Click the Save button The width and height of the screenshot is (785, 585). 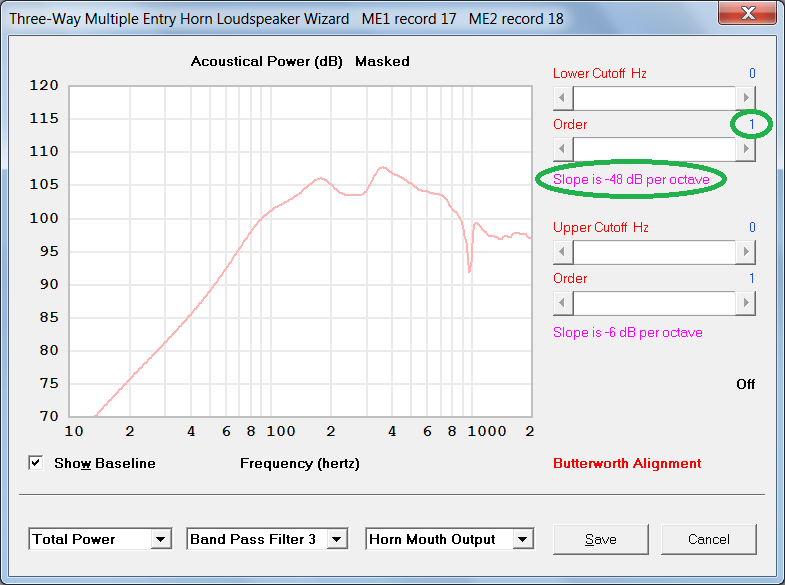(x=601, y=539)
